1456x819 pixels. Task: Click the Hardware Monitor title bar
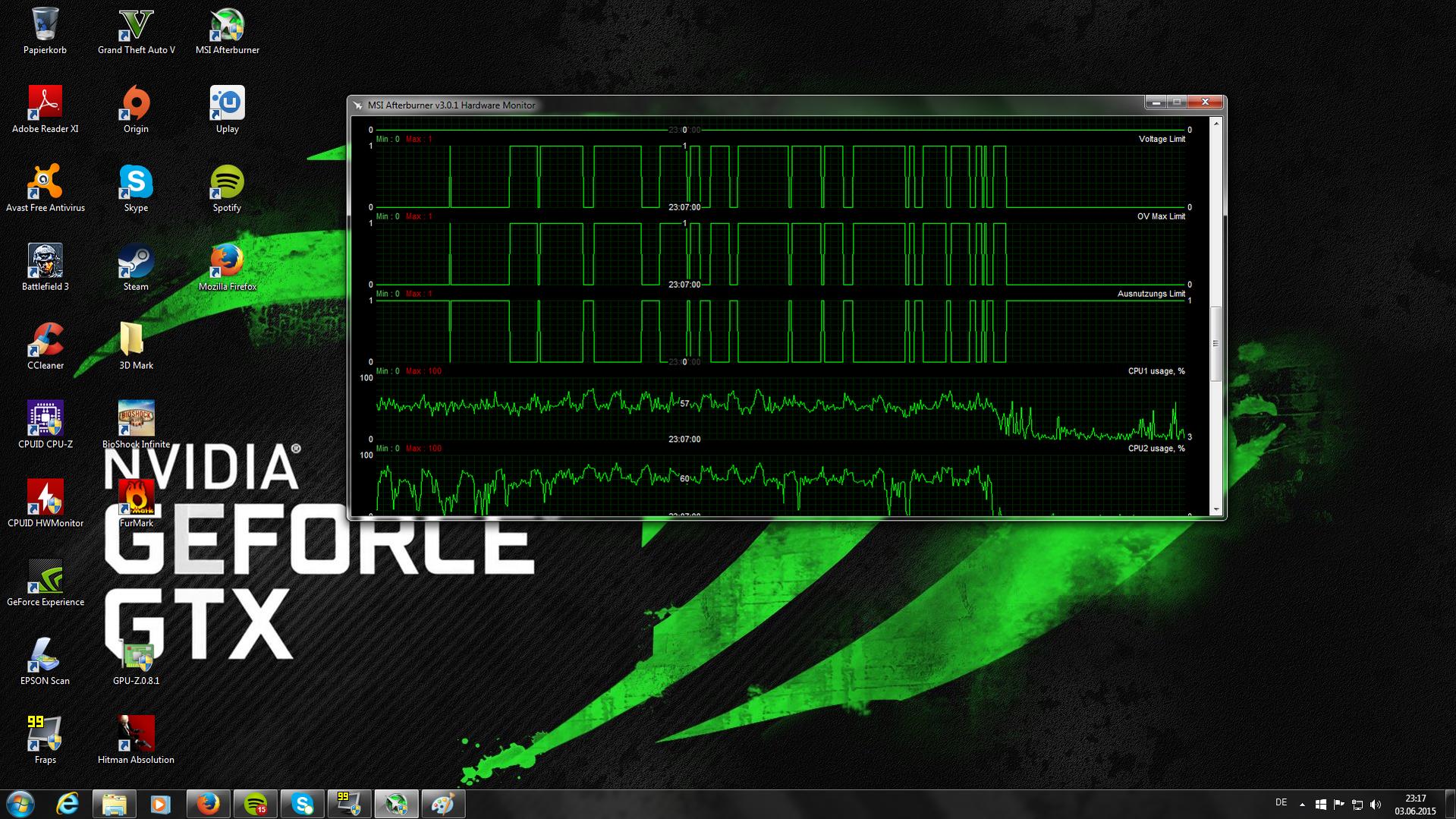(x=747, y=105)
